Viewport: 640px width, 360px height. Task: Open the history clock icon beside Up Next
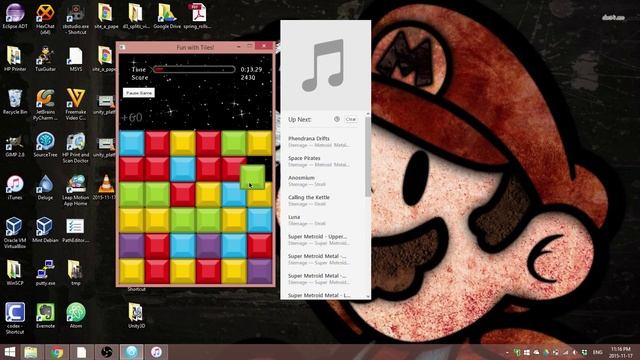click(x=337, y=119)
